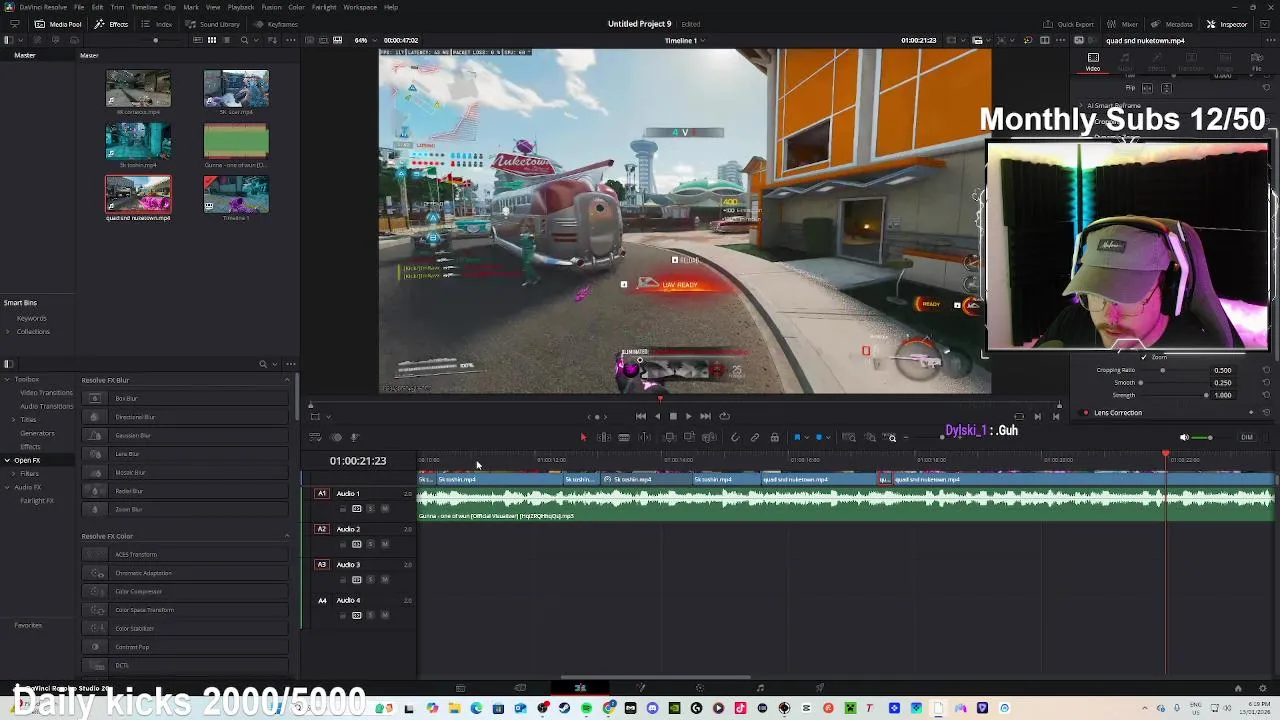The image size is (1280, 720).
Task: Click the blade edit mode tool
Action: [623, 437]
